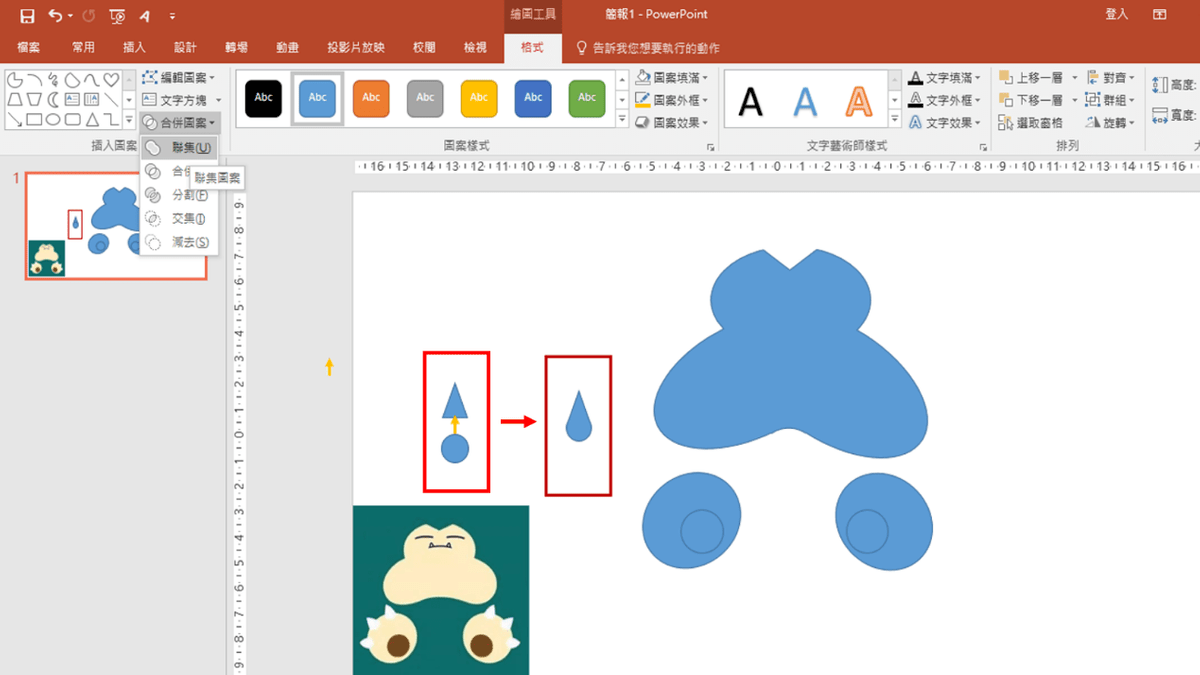This screenshot has height=675, width=1200.
Task: Open the 文字方塊 dropdown
Action: (x=182, y=100)
